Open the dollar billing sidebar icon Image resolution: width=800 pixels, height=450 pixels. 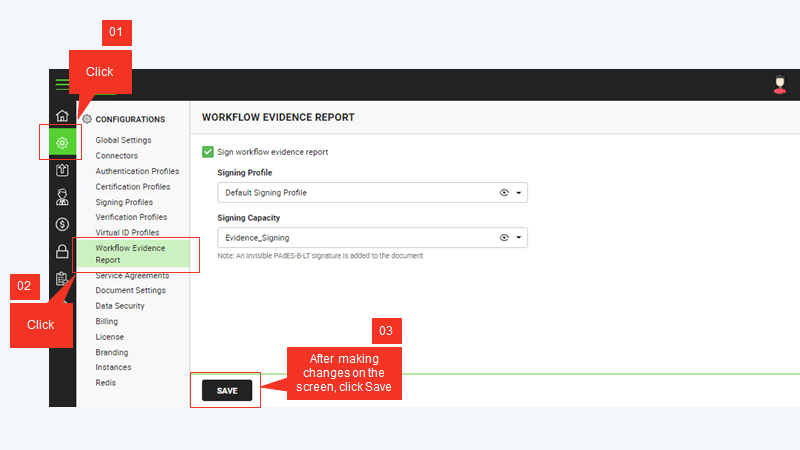62,224
